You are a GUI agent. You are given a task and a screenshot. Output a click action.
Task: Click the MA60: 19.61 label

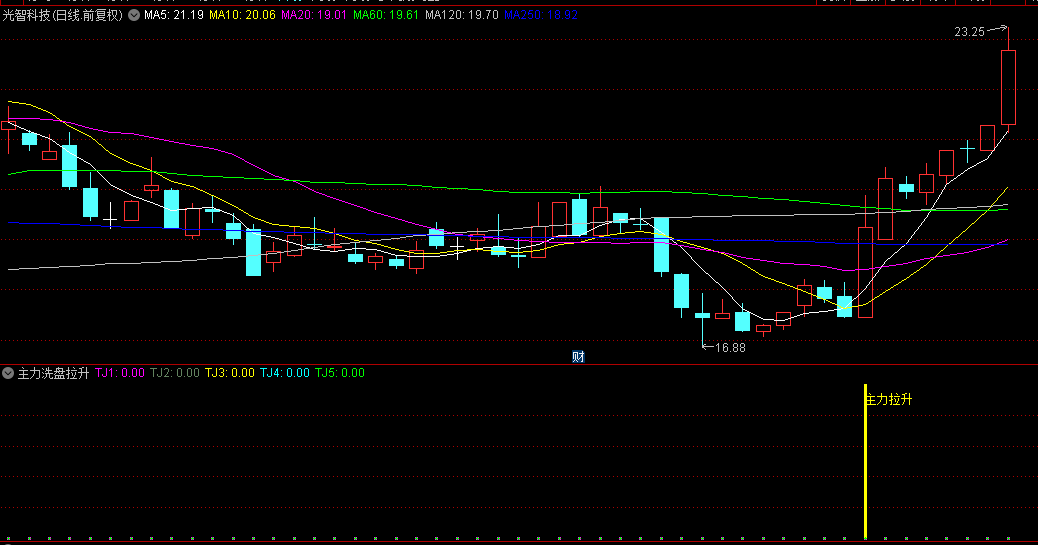coord(386,15)
